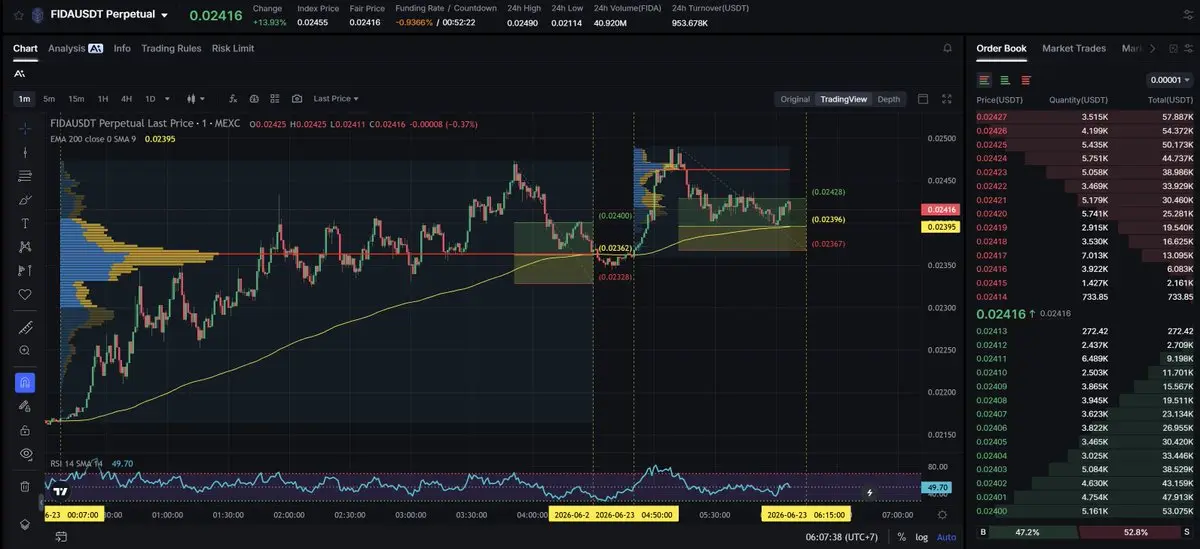
Task: Click bid price 0.02413 in order book
Action: (x=991, y=331)
